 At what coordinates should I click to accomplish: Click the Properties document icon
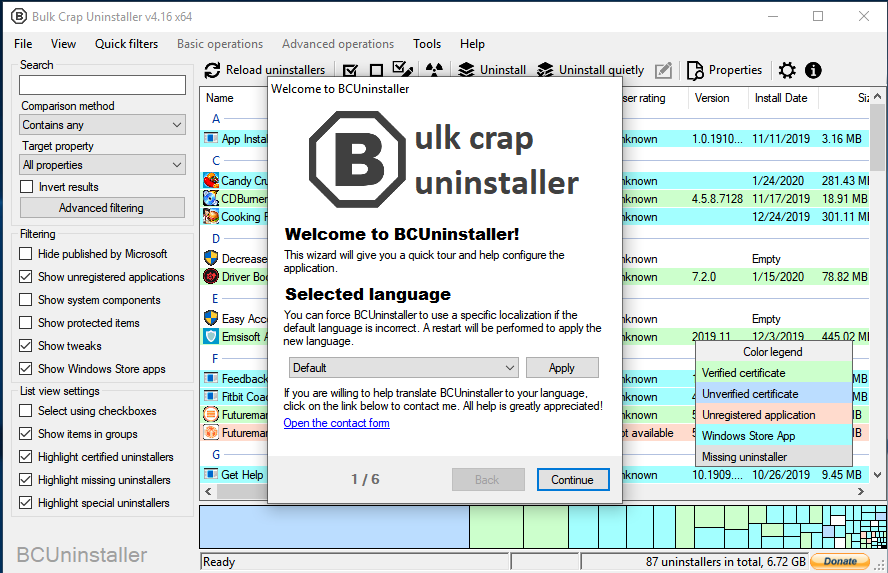pyautogui.click(x=695, y=70)
